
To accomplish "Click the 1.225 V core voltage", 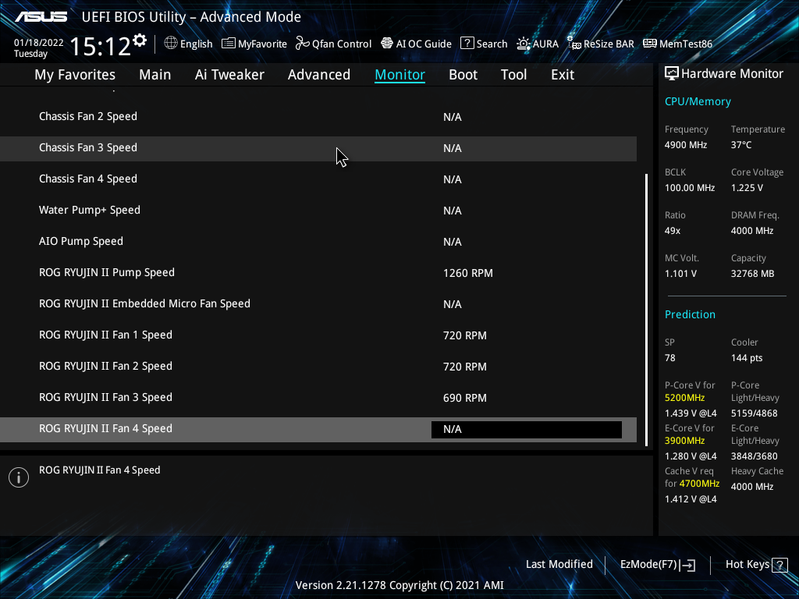I will click(747, 187).
